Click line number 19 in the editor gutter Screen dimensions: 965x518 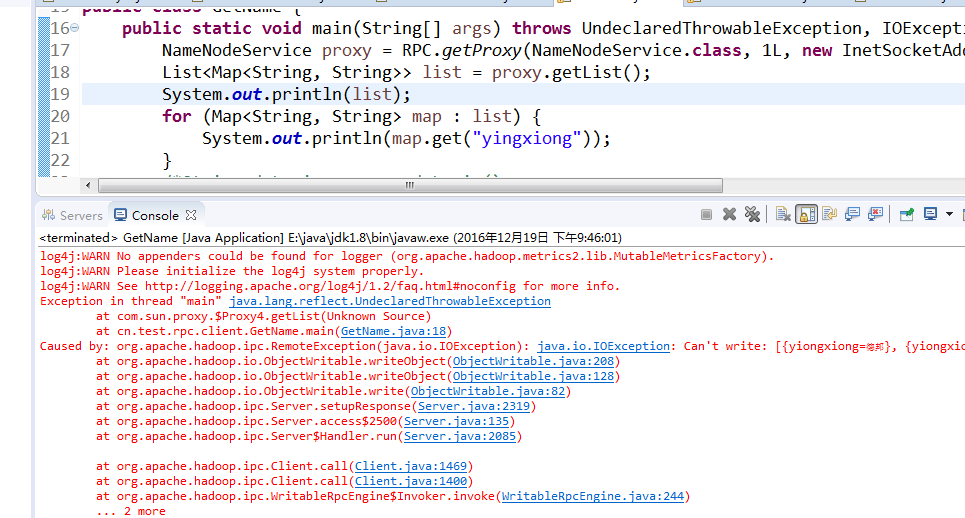click(x=60, y=95)
